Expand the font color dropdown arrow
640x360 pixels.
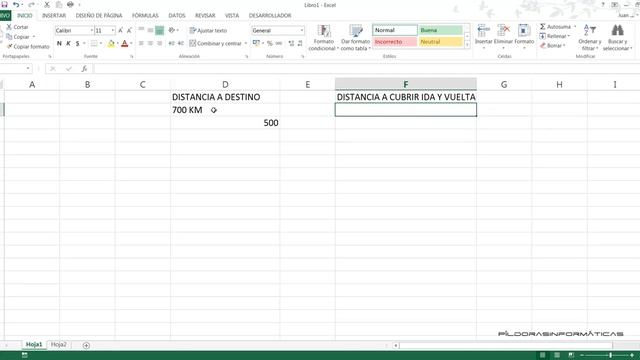(x=131, y=43)
